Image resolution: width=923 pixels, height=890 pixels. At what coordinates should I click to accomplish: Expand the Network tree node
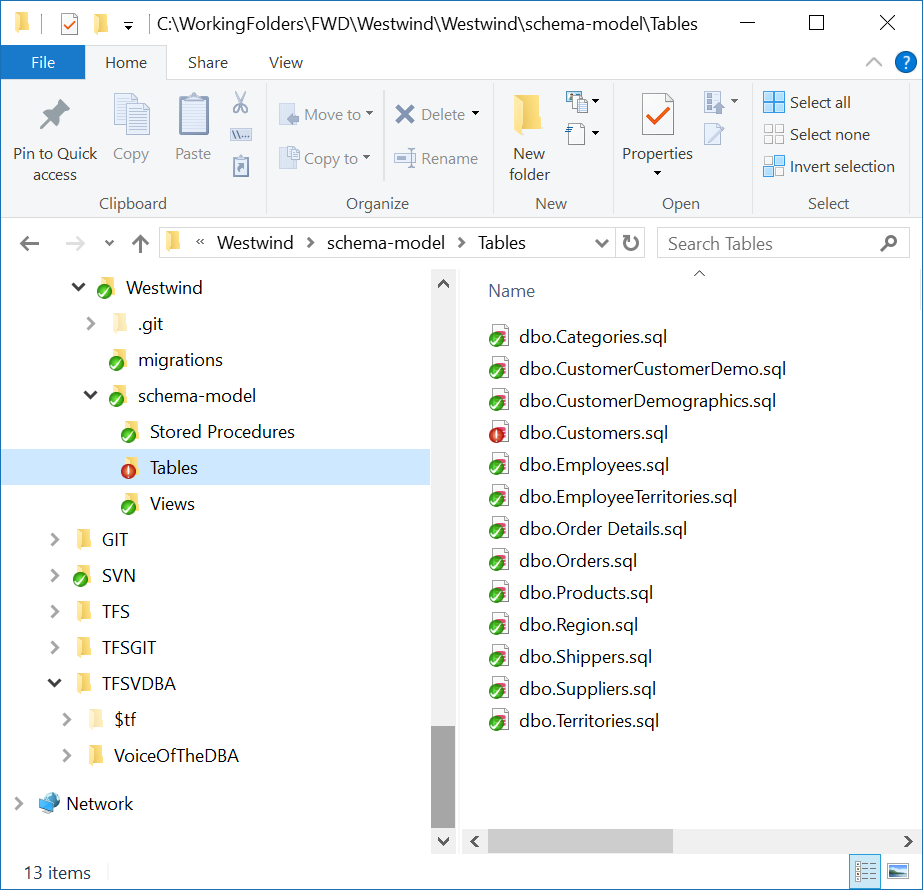[19, 804]
